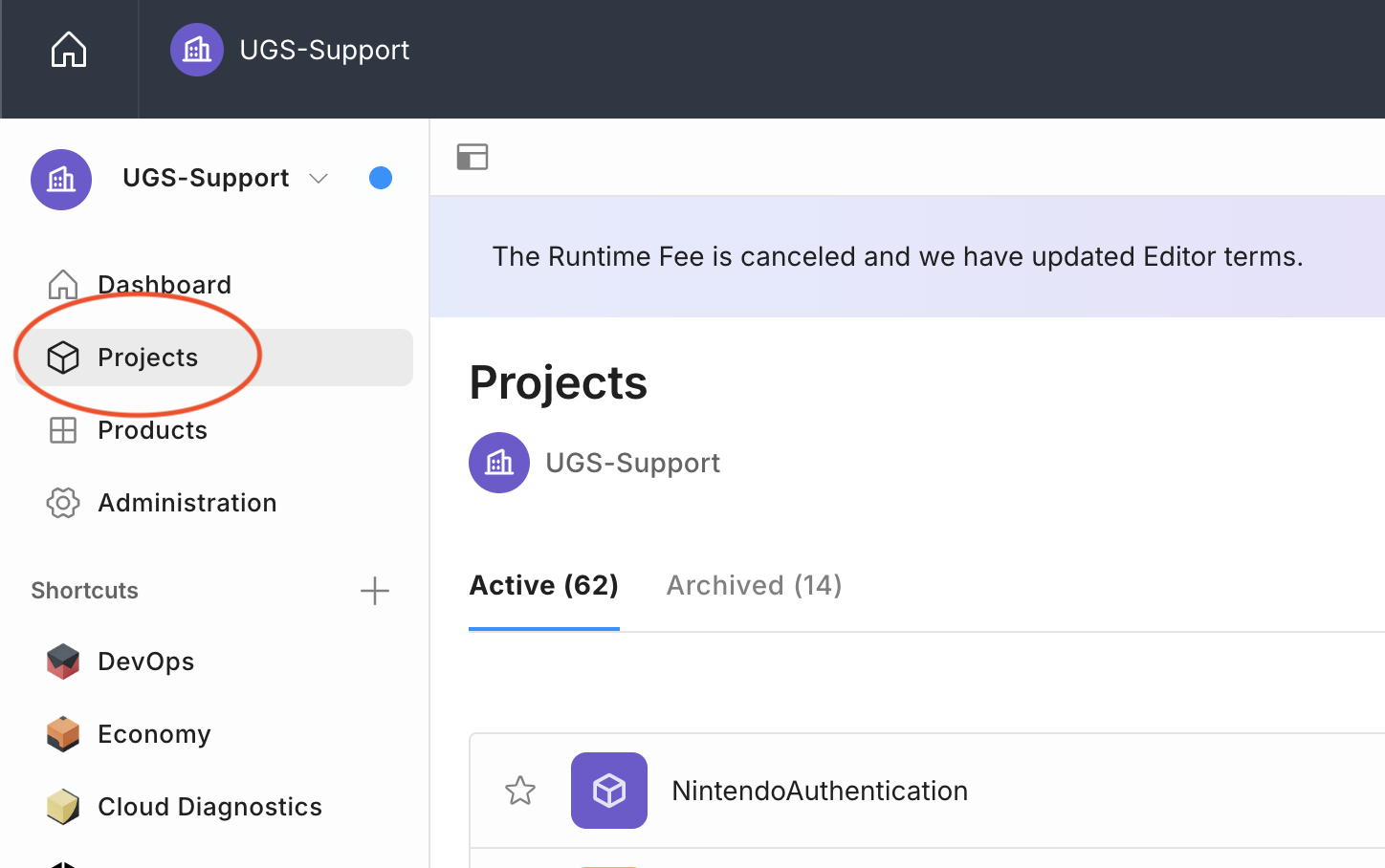Click the UGS-Support organization icon in top bar
This screenshot has width=1385, height=868.
197,50
